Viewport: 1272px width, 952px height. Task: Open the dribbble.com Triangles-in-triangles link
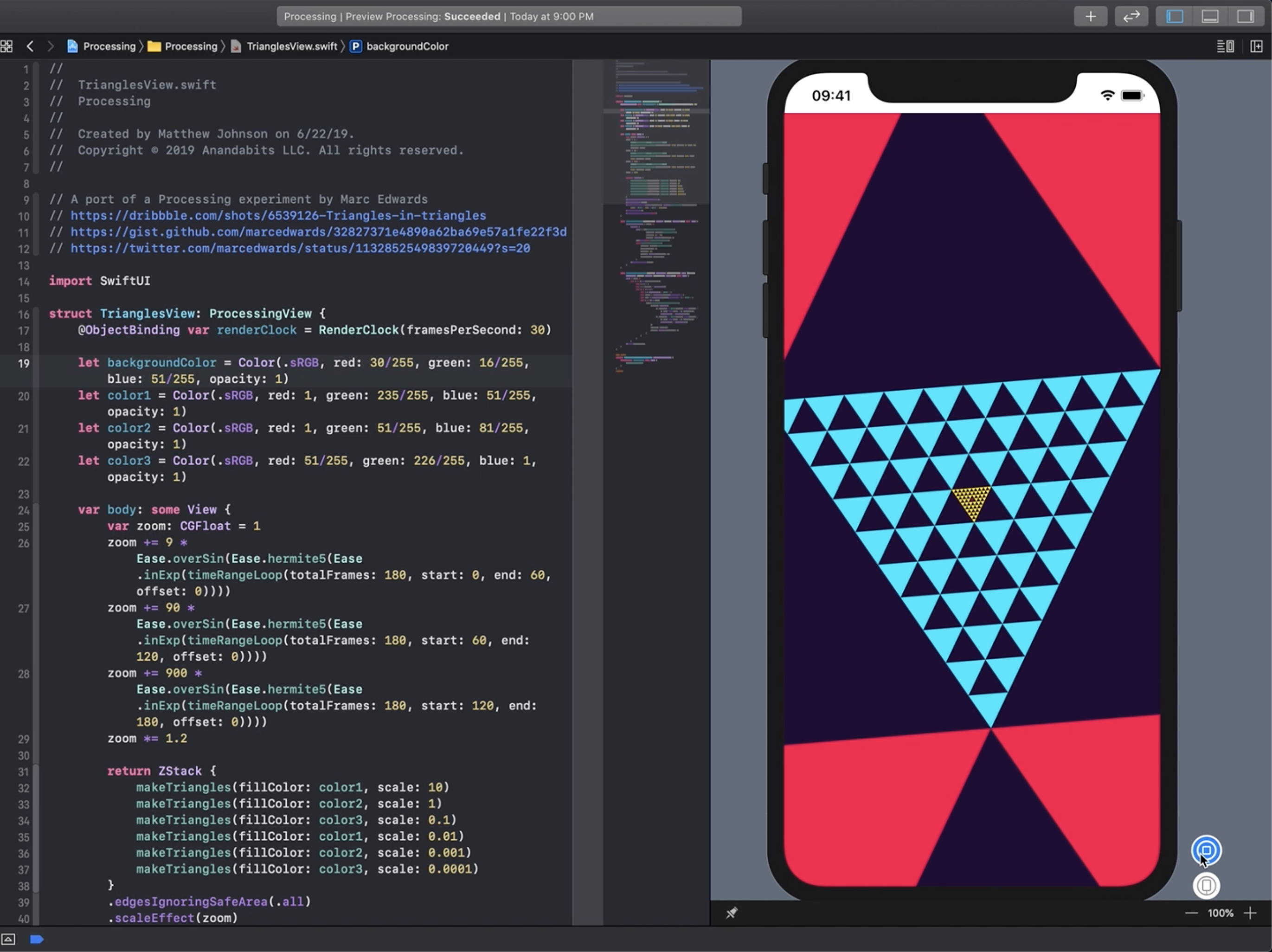[278, 216]
